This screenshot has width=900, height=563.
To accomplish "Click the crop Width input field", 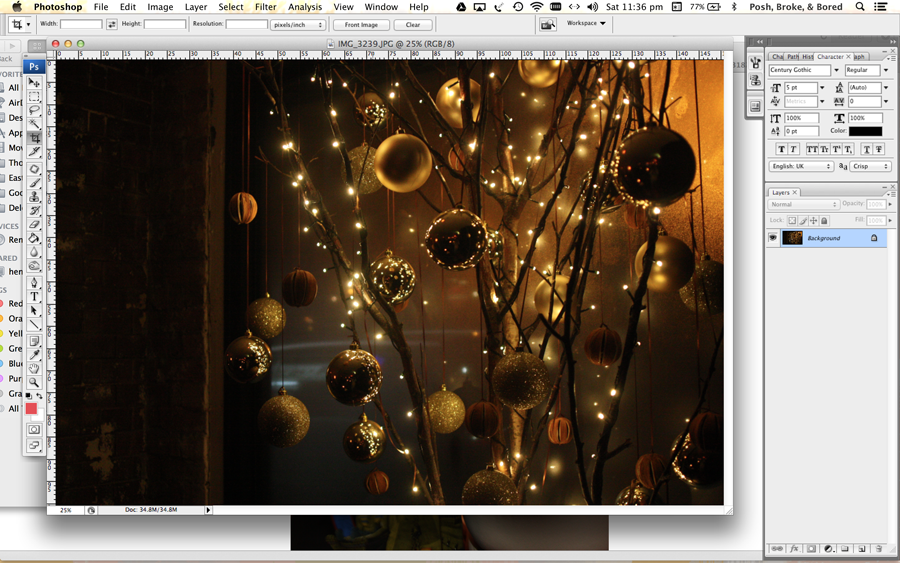I will coord(81,24).
